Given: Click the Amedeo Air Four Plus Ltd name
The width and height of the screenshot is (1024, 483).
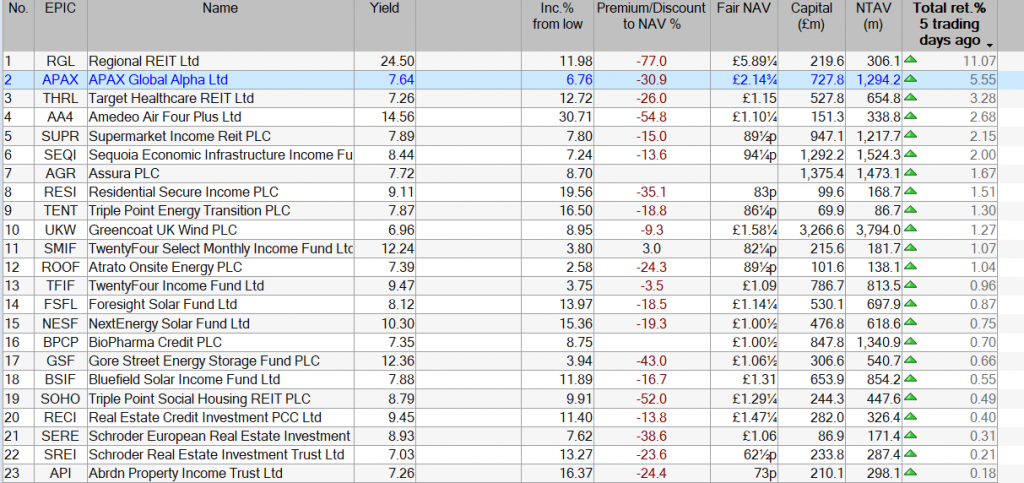Looking at the screenshot, I should pyautogui.click(x=165, y=117).
